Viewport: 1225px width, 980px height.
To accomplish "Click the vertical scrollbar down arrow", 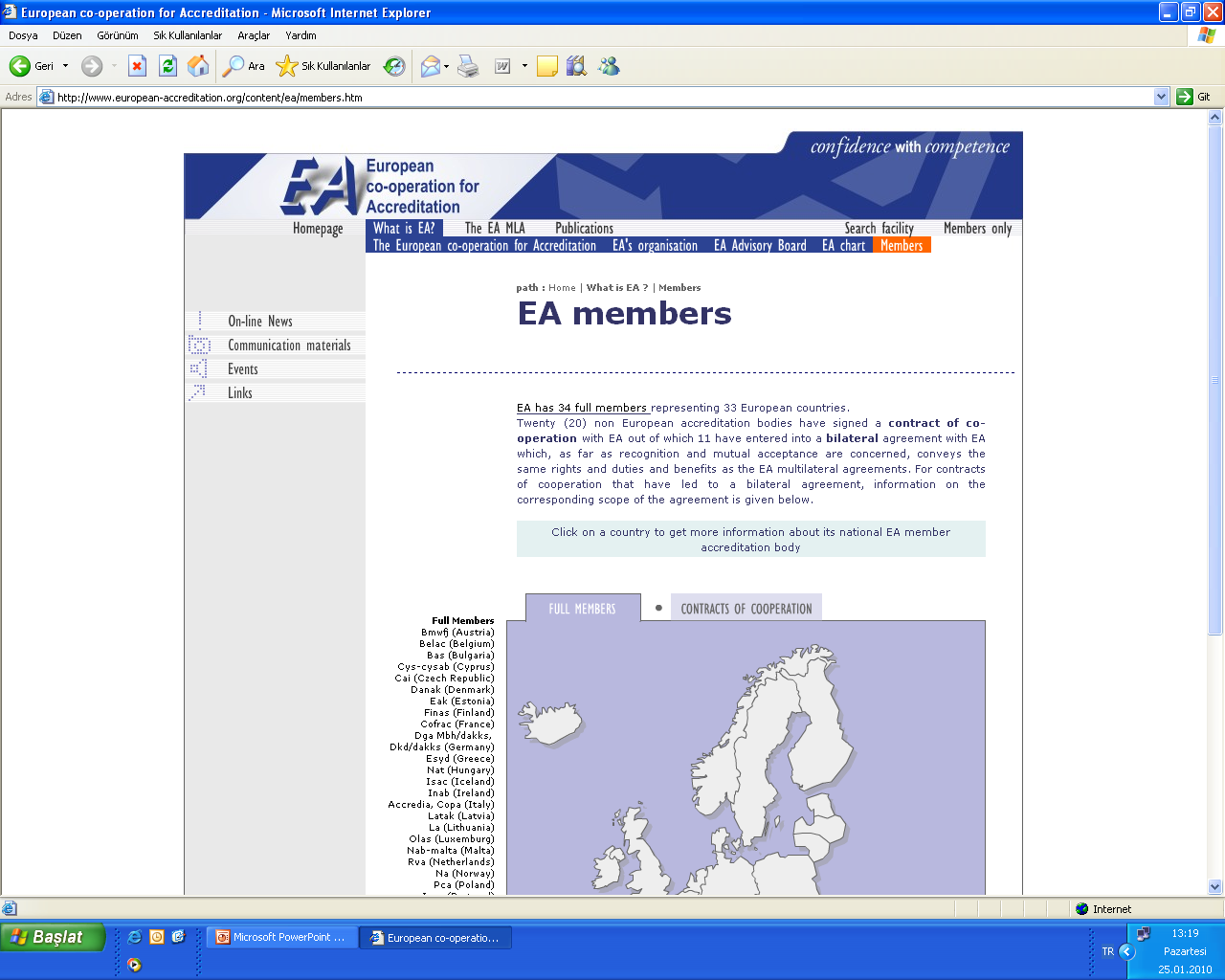I will (x=1215, y=886).
